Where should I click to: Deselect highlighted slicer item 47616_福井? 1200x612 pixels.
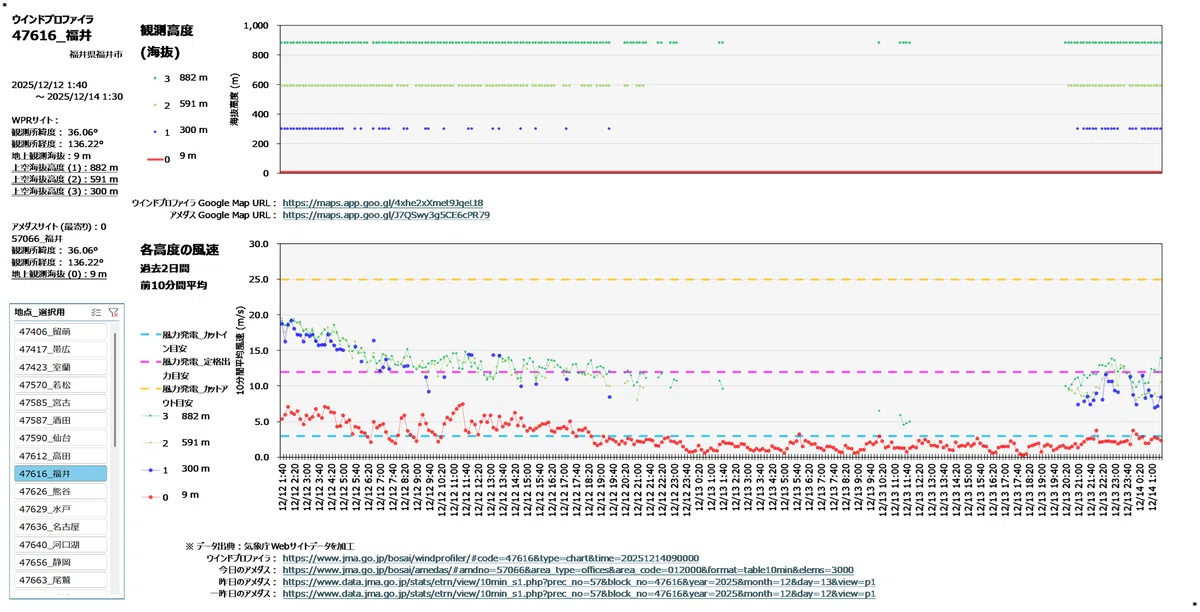[x=60, y=474]
